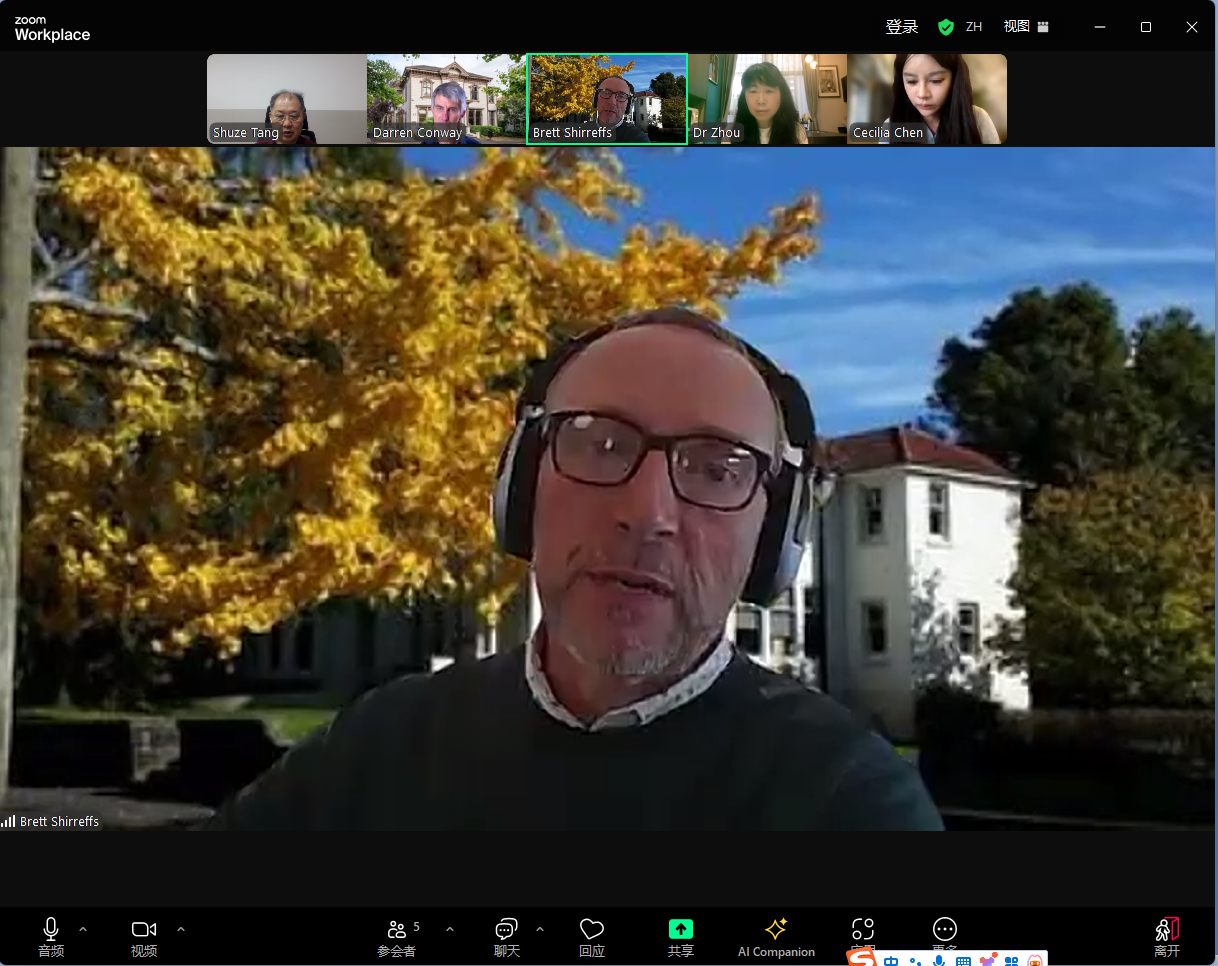The height and width of the screenshot is (966, 1218).
Task: Expand the video options chevron
Action: (x=181, y=929)
